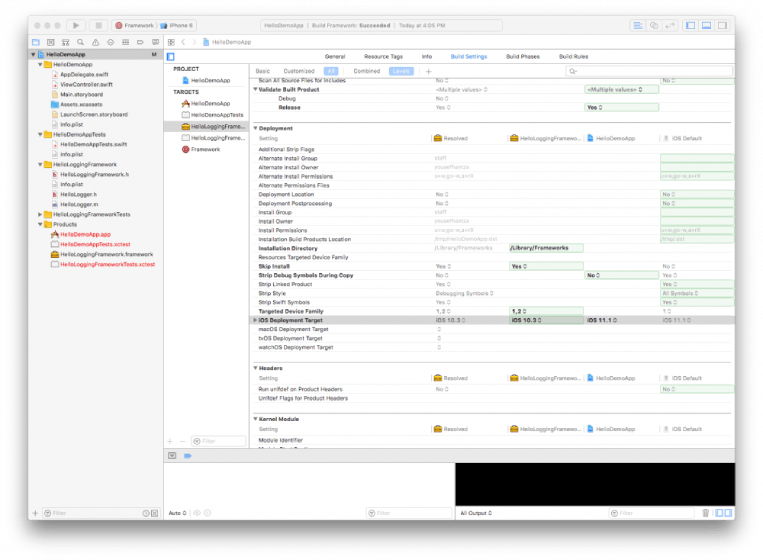This screenshot has height=560, width=763.
Task: Show only the console pane
Action: [x=728, y=513]
